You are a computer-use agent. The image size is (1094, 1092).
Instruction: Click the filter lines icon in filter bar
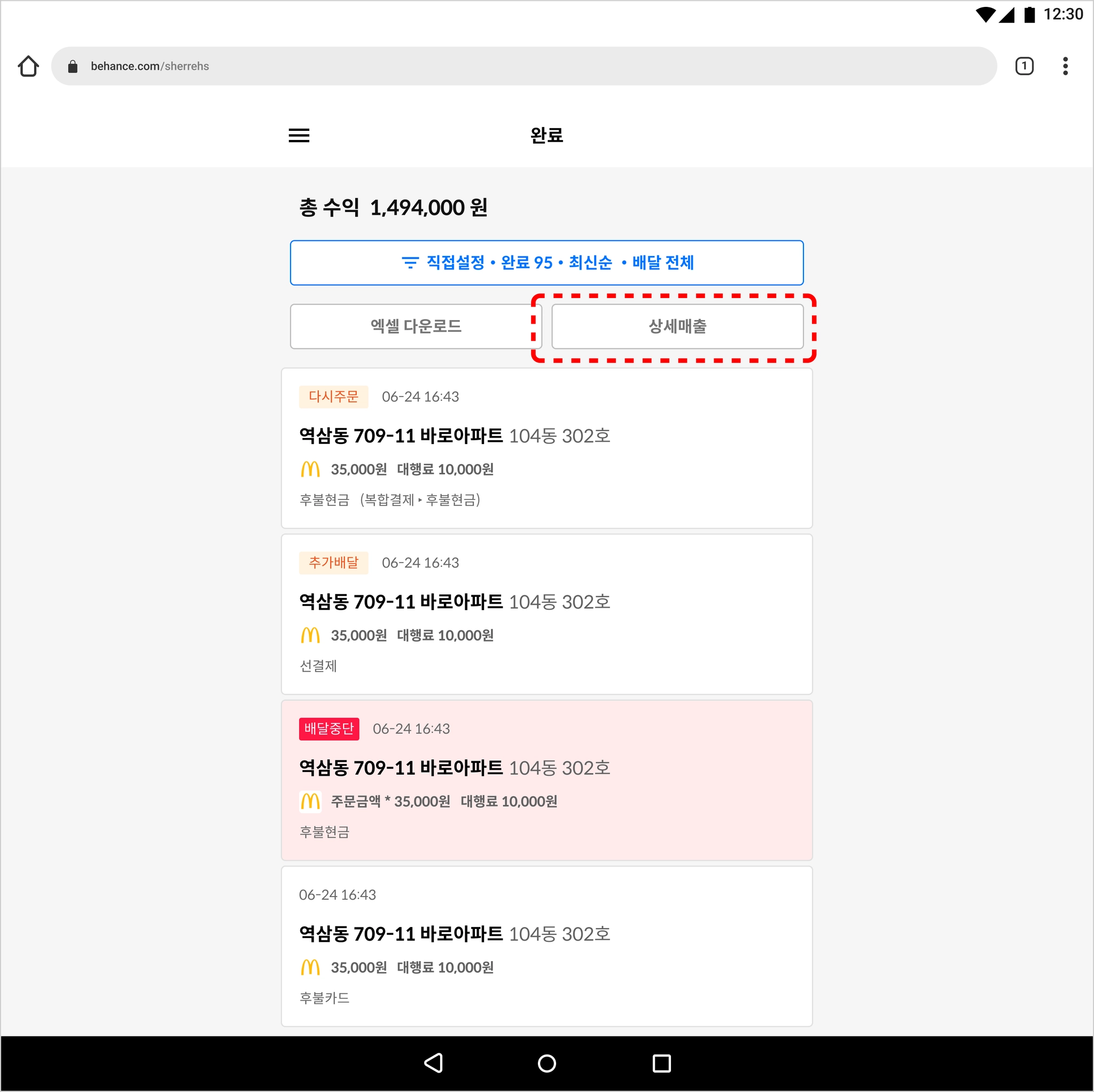410,263
